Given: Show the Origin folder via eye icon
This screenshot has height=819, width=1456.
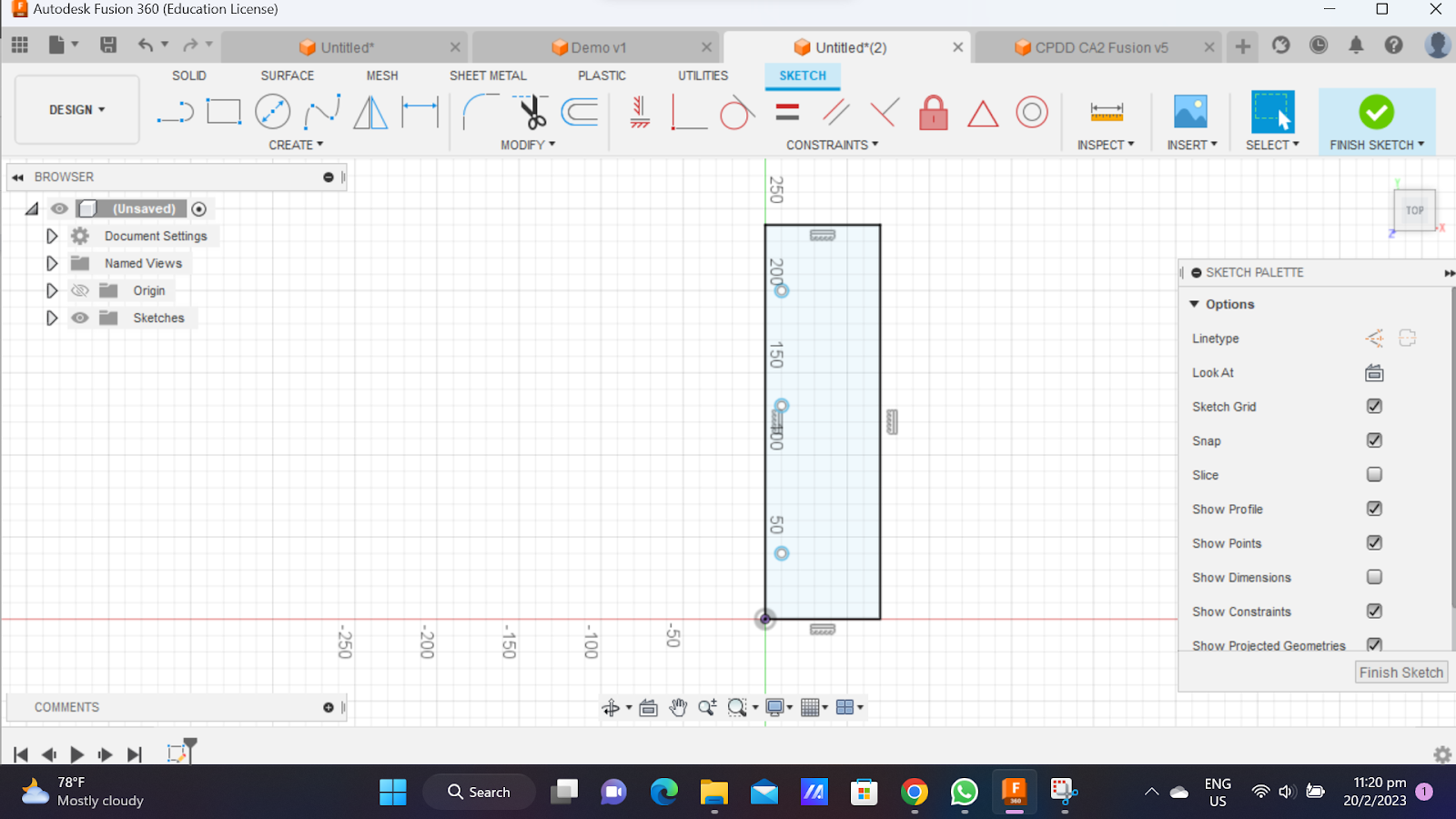Looking at the screenshot, I should tap(80, 290).
